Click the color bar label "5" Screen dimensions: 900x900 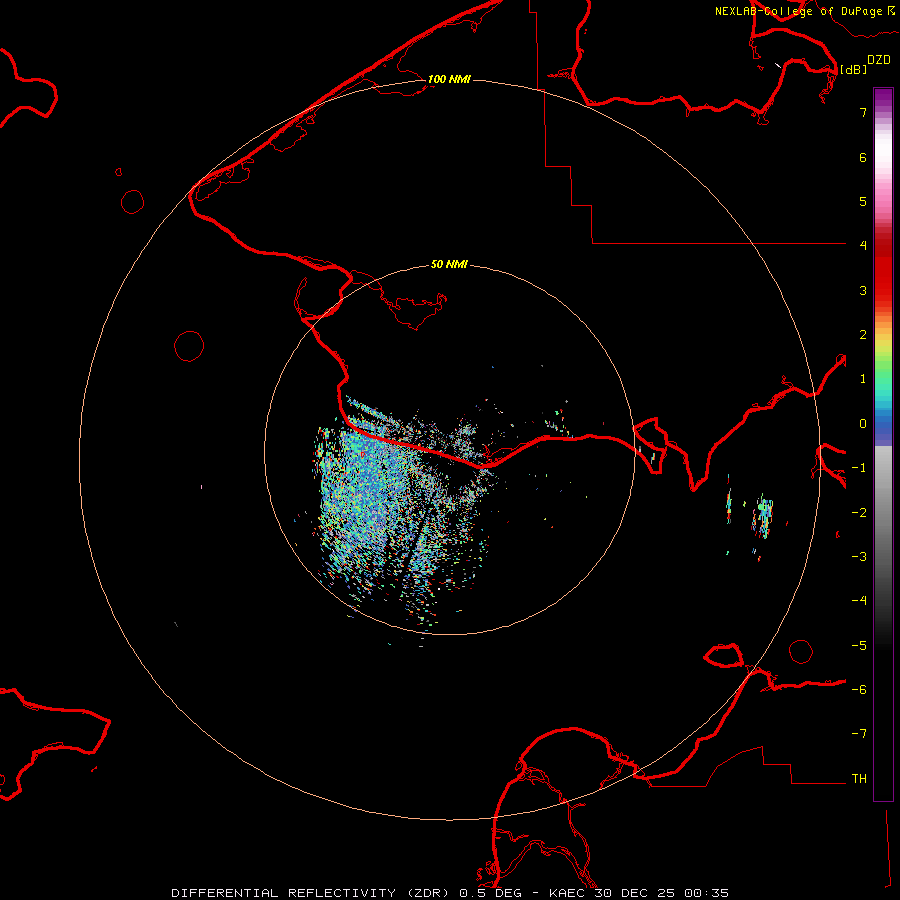863,201
